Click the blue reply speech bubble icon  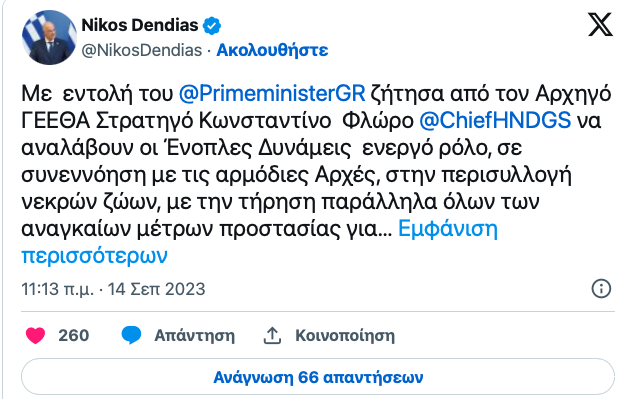point(131,335)
